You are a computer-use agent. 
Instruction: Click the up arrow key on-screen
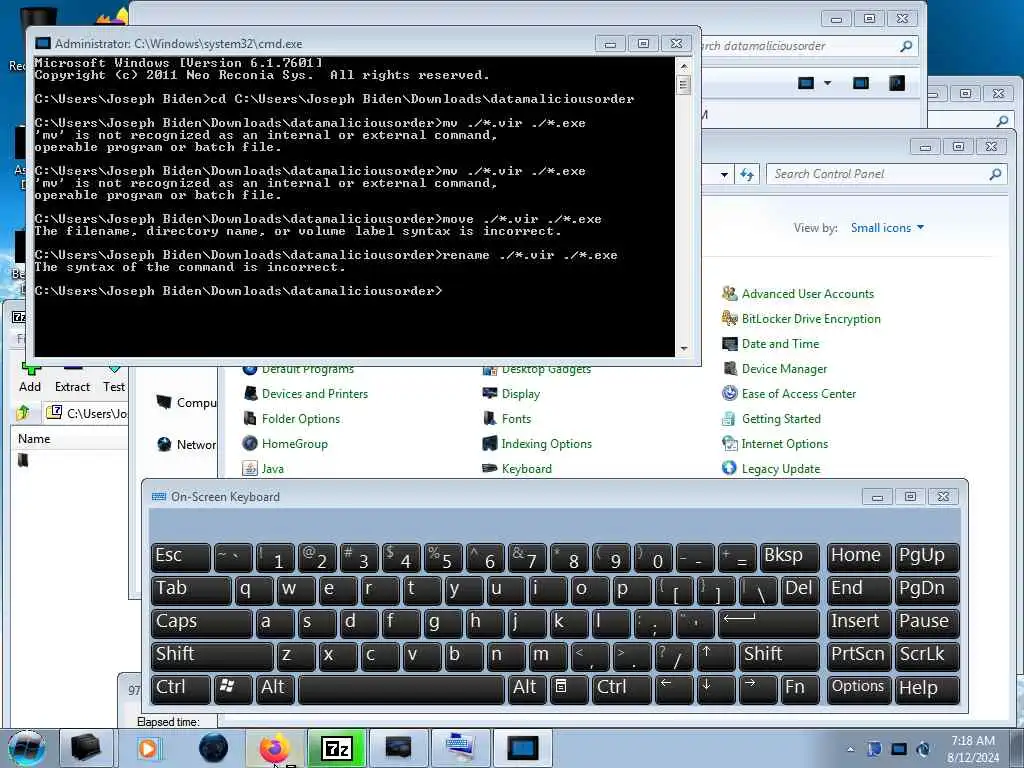pos(716,655)
